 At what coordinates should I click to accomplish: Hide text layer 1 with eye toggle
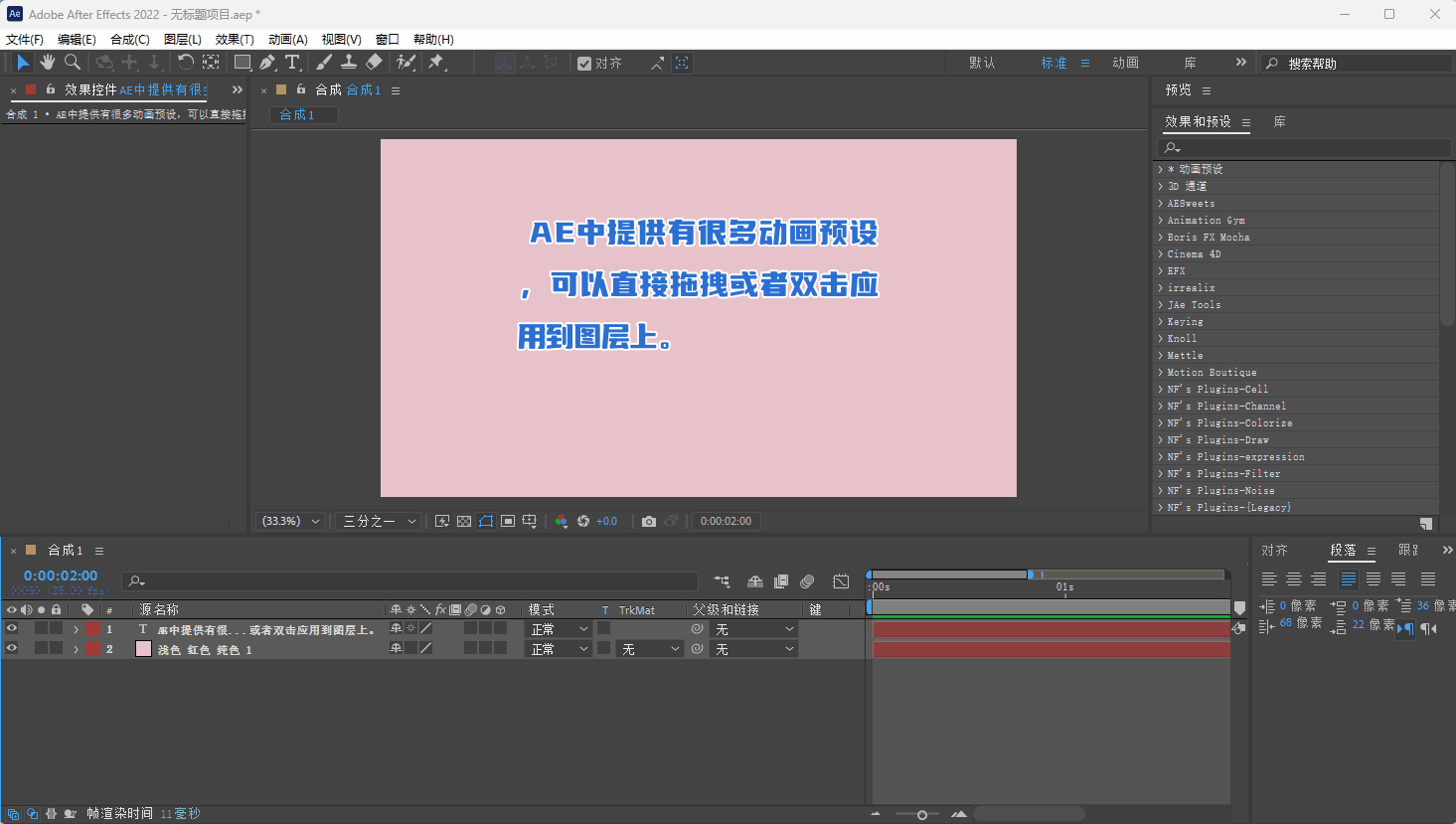(x=12, y=629)
